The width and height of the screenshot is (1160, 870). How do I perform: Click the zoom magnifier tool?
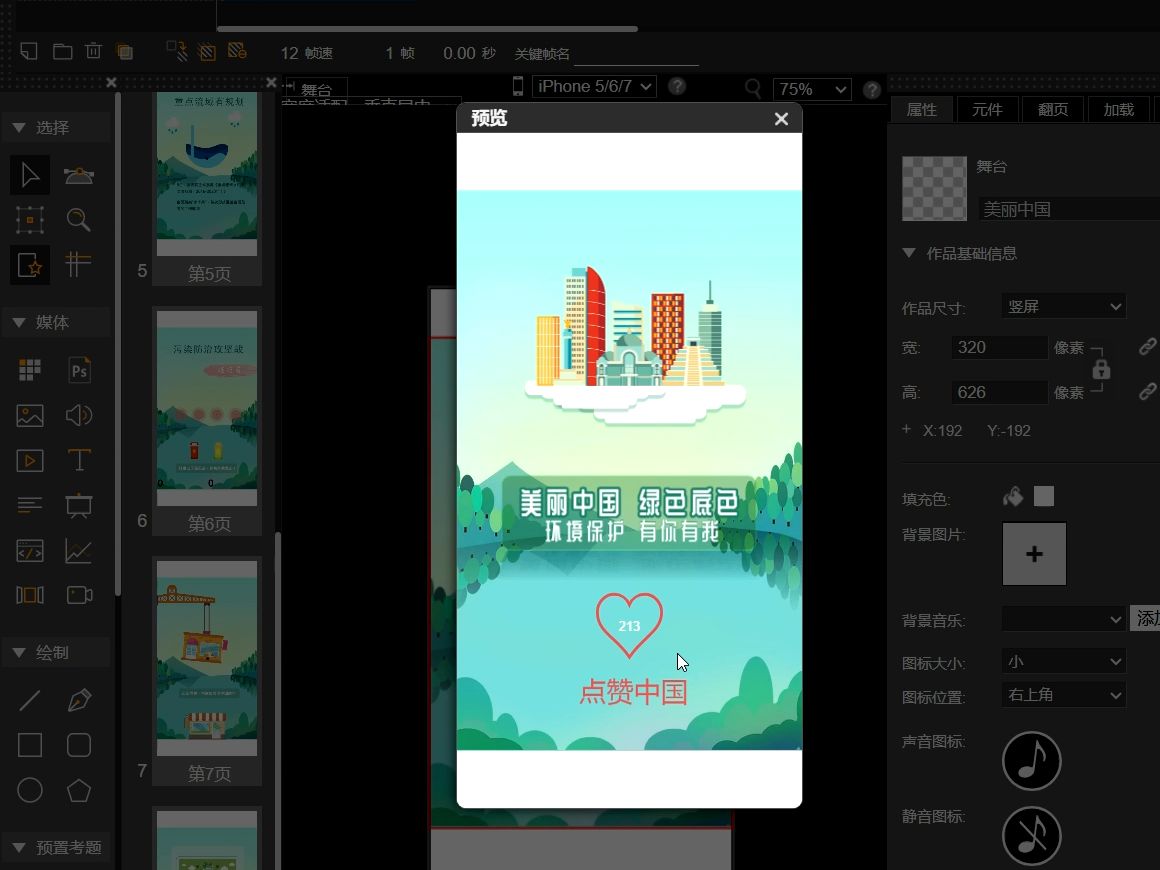(x=78, y=220)
